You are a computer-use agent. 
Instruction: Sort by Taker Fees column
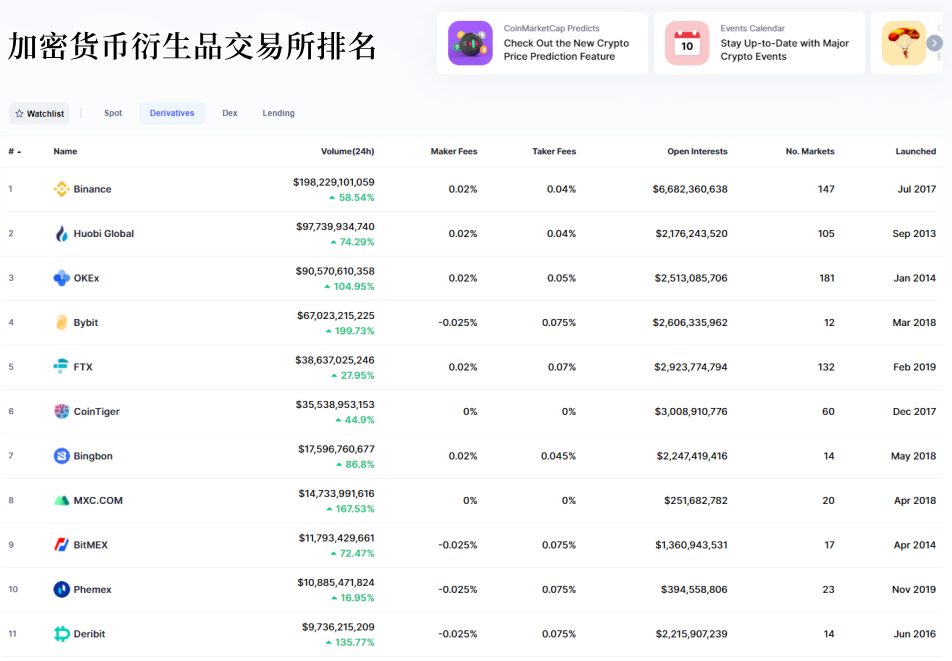tap(554, 151)
